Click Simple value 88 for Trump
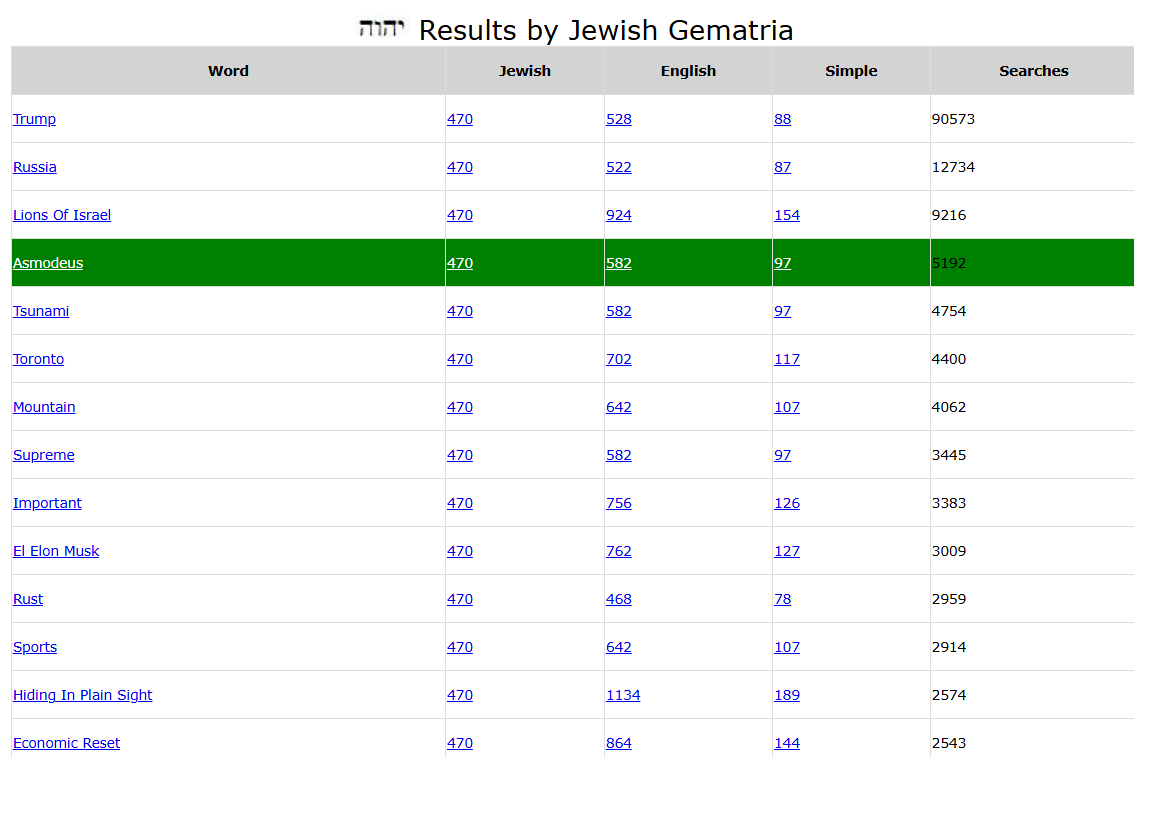 click(783, 119)
